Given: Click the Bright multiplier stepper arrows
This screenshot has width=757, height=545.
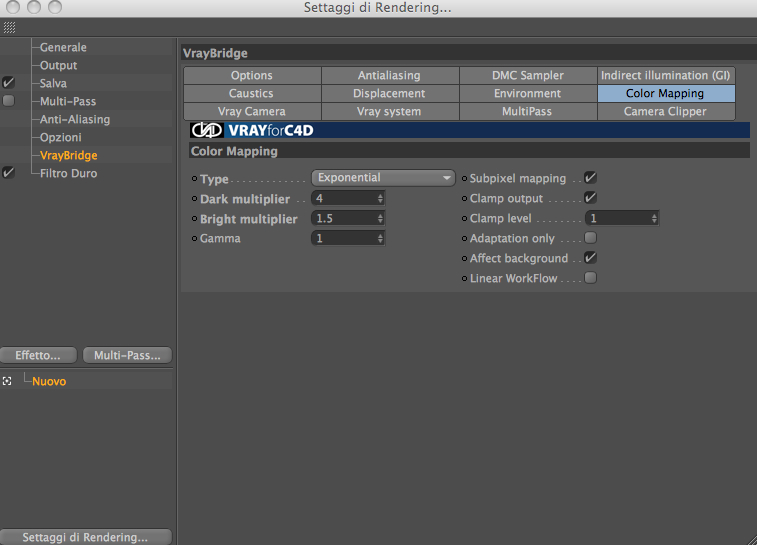Looking at the screenshot, I should pyautogui.click(x=380, y=219).
